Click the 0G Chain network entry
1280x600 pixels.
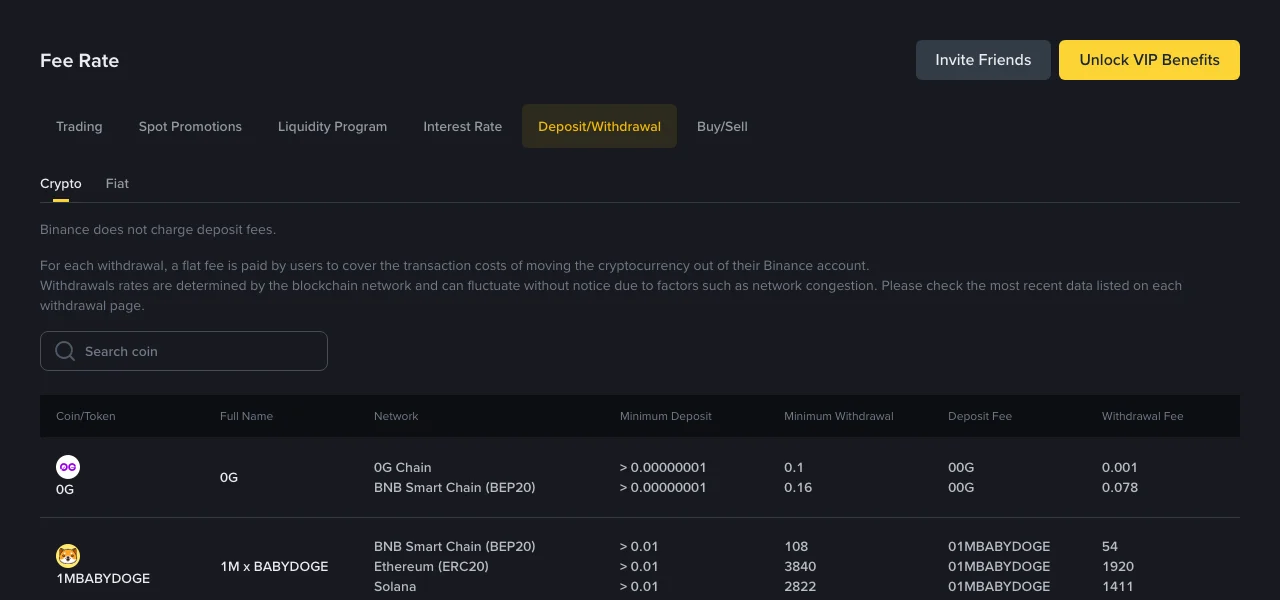tap(403, 467)
